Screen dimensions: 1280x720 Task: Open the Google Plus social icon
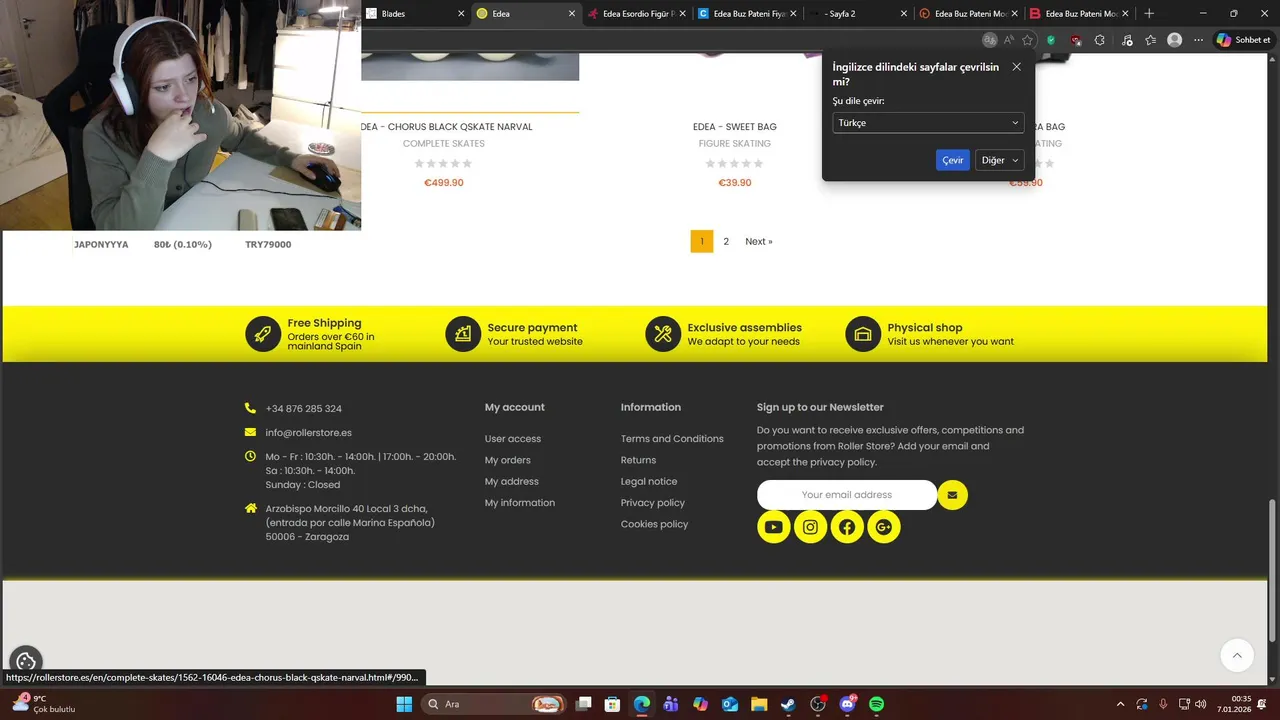point(884,527)
